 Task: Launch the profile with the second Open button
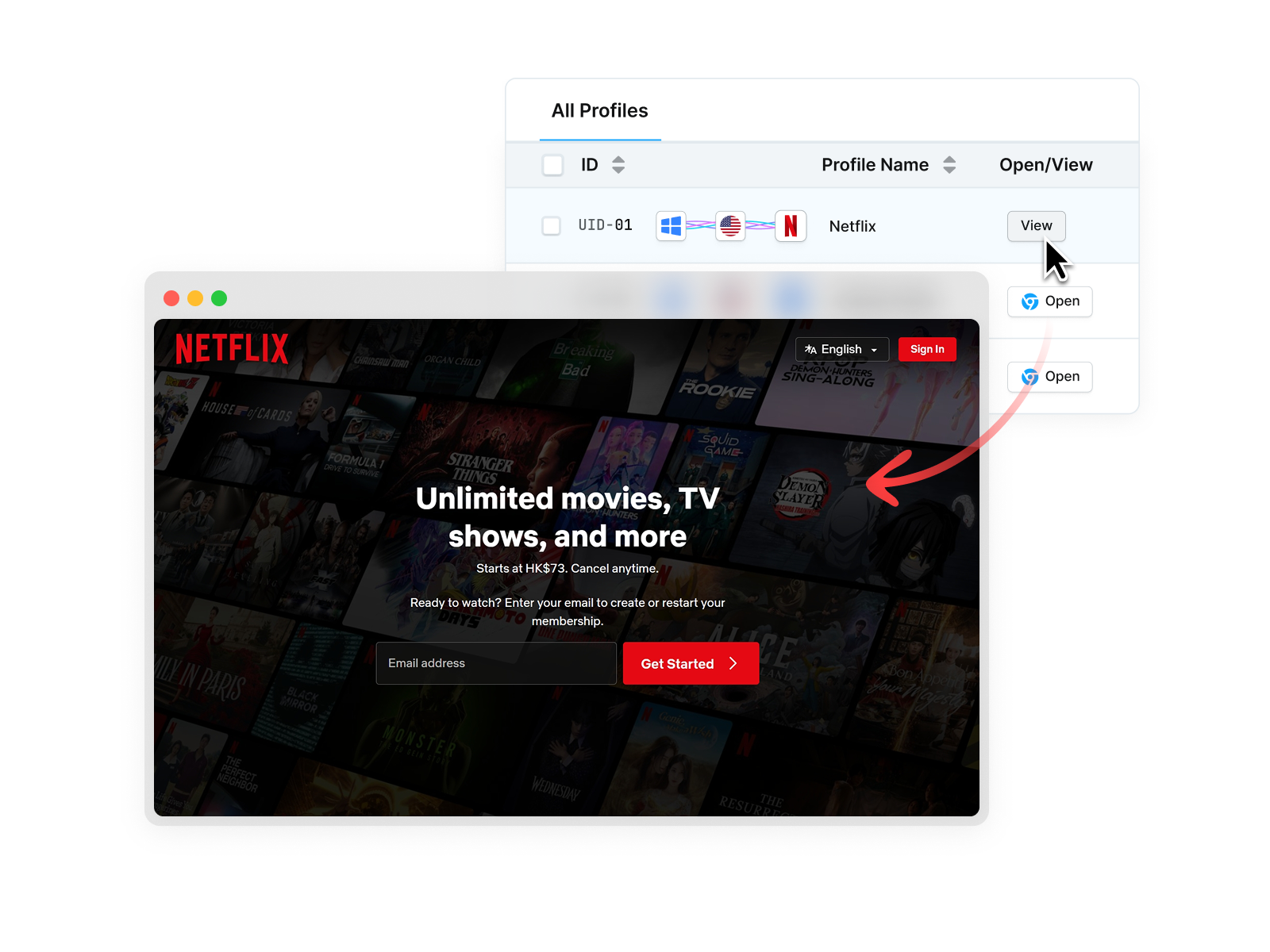pyautogui.click(x=1049, y=377)
